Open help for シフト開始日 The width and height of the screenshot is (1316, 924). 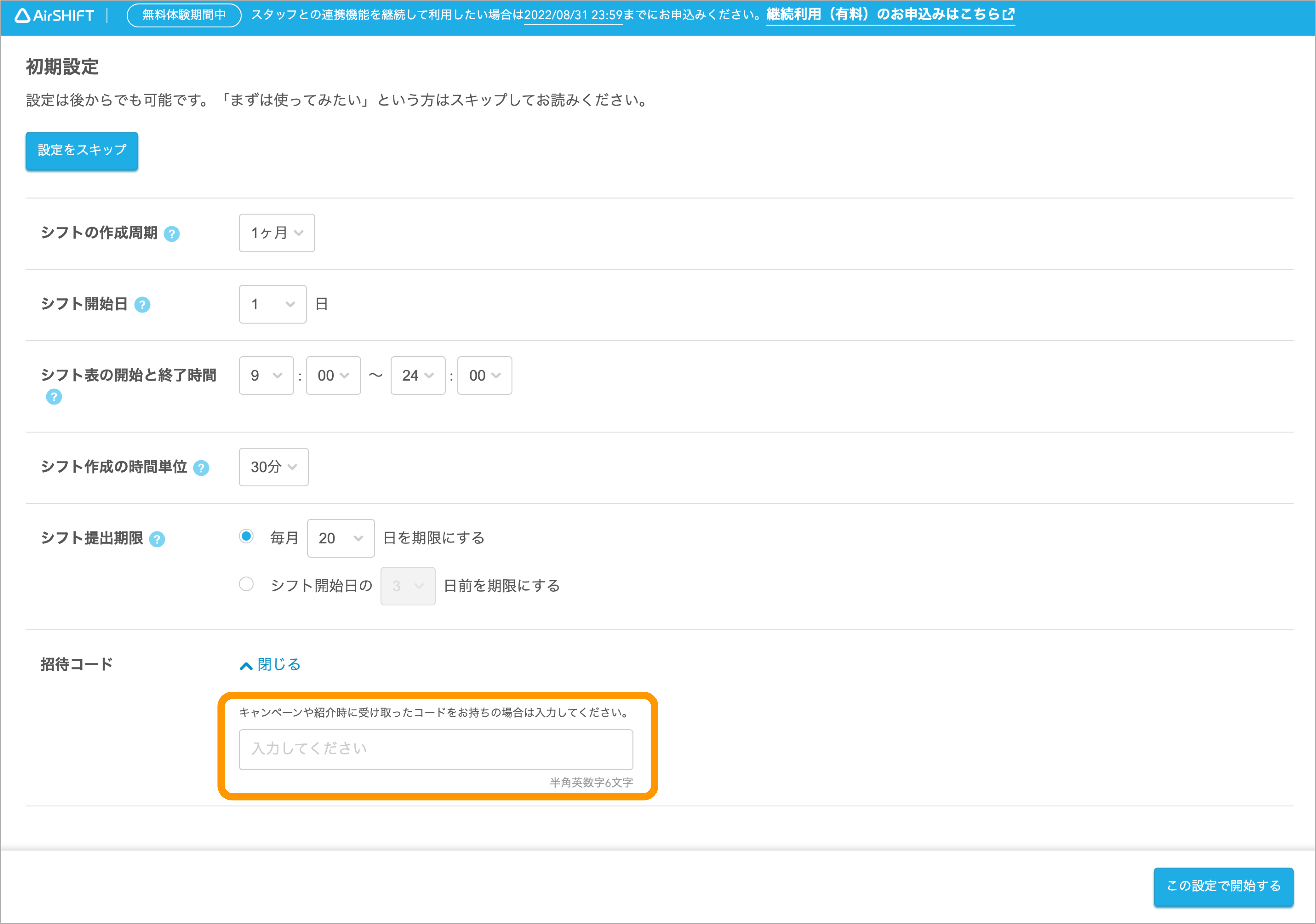pos(142,305)
